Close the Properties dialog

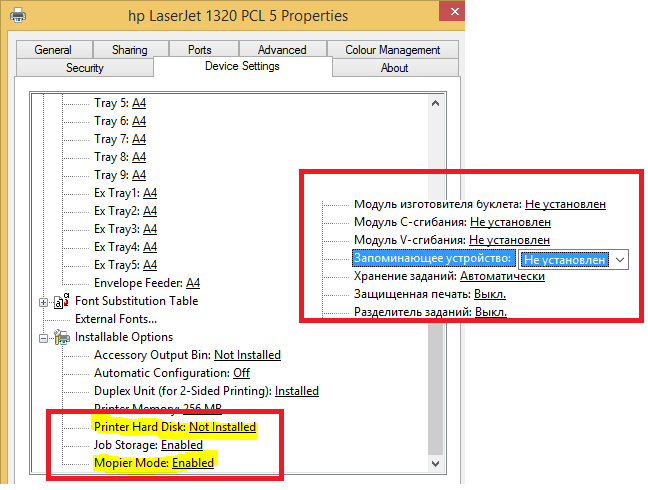(x=453, y=11)
